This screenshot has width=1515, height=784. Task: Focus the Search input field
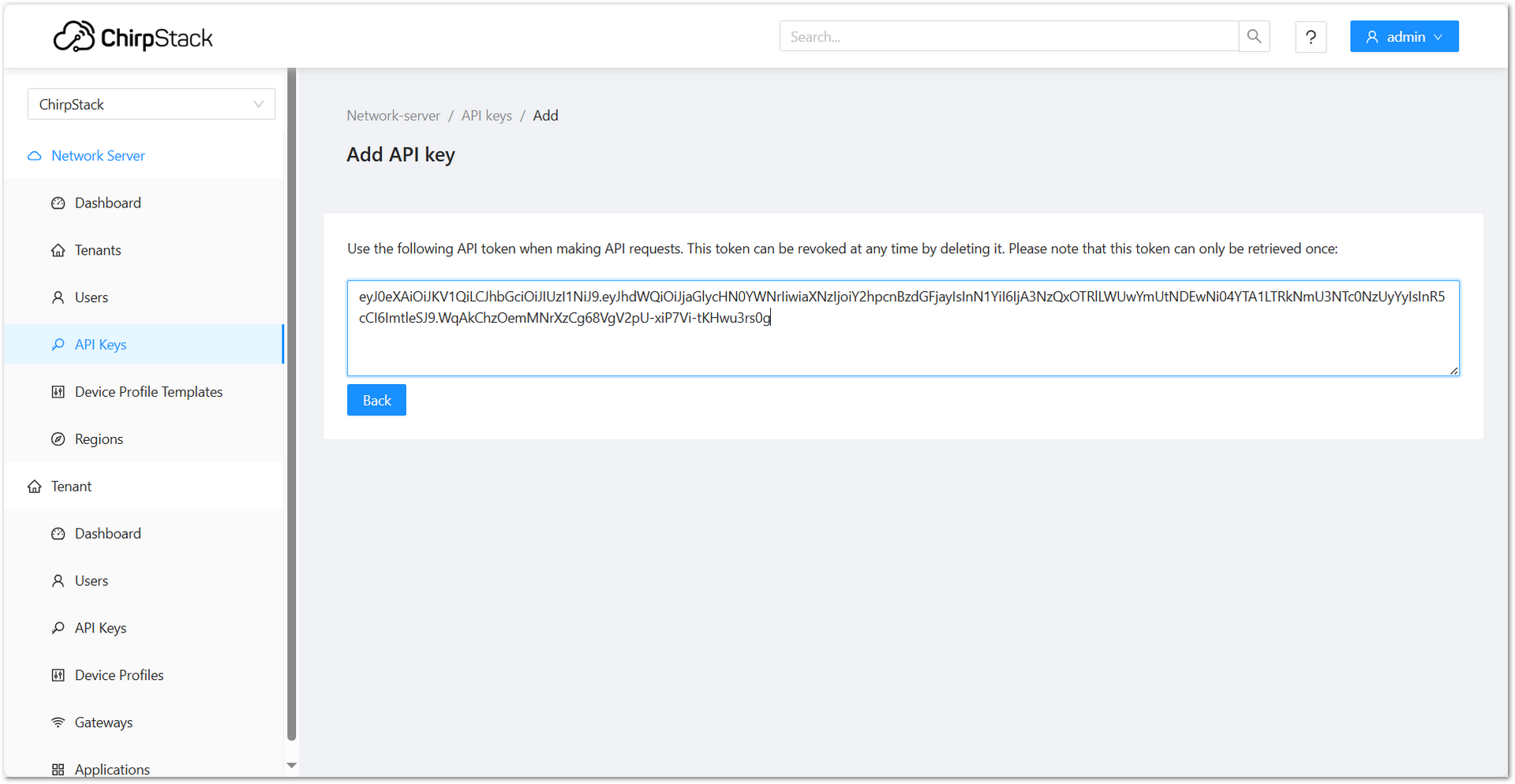click(1008, 37)
